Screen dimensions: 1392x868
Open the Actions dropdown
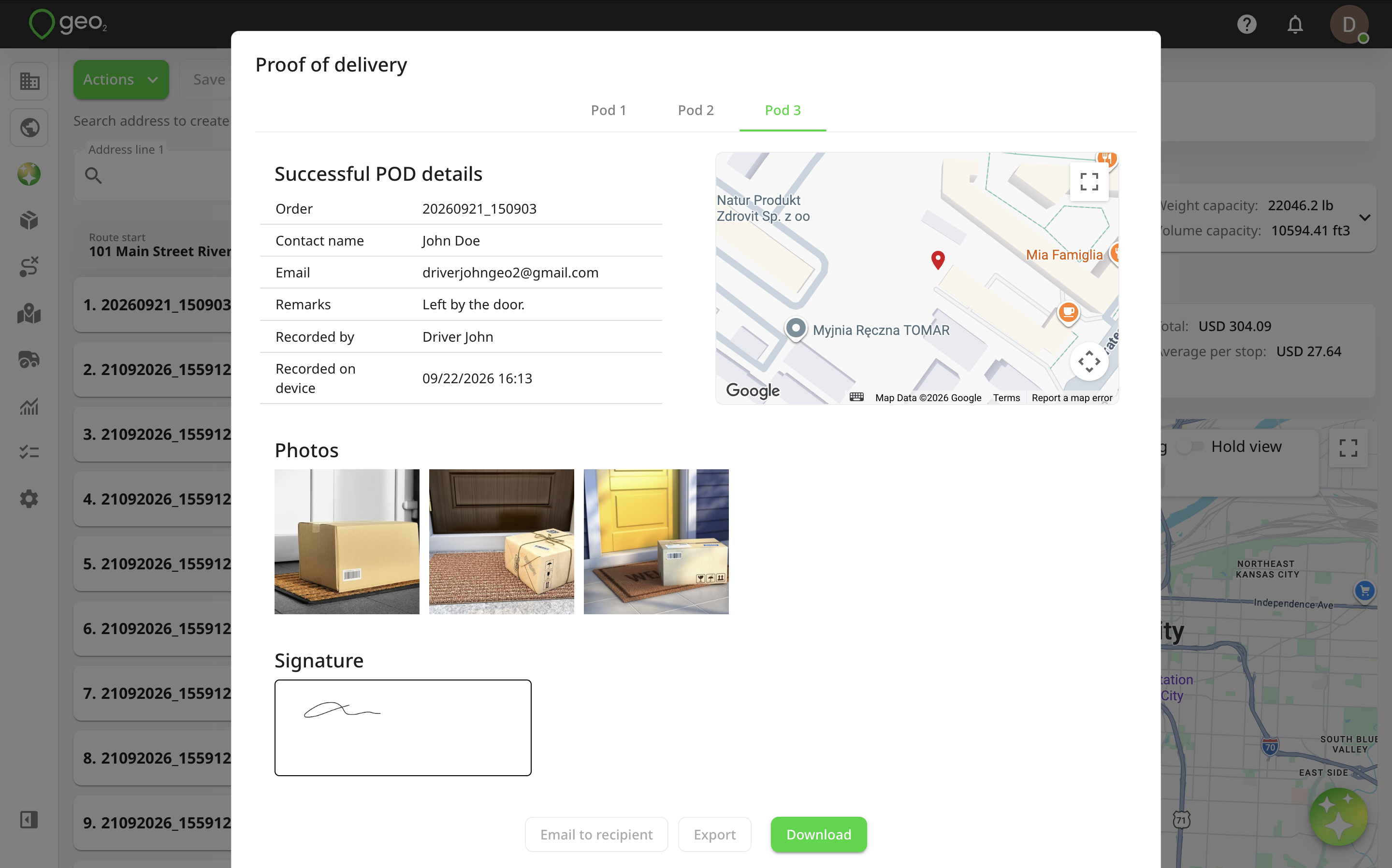point(121,80)
